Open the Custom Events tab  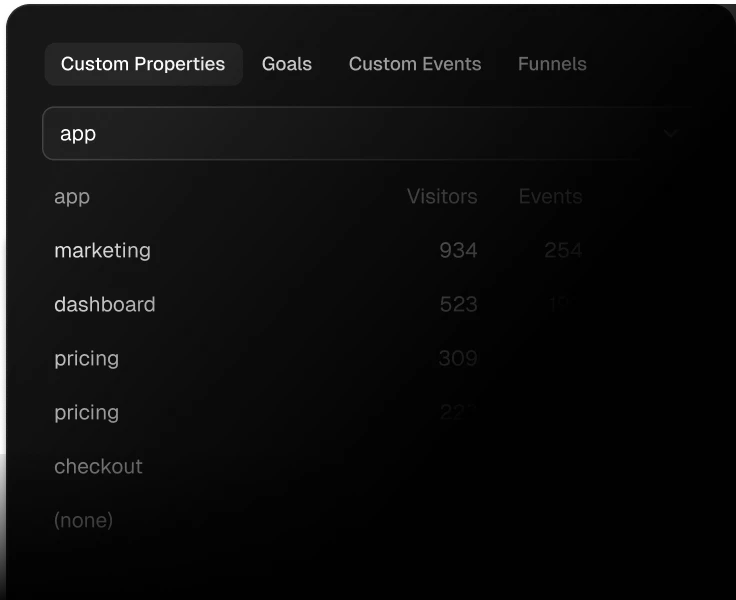[x=415, y=64]
